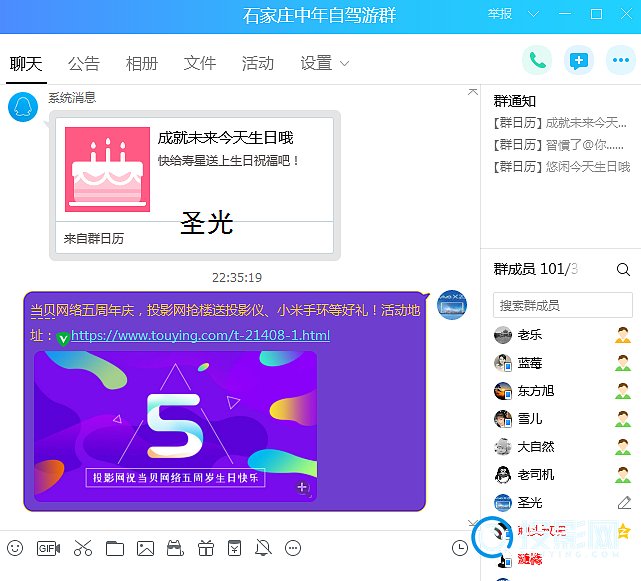
Task: Click the edit pencil beside 圣光
Action: tap(624, 502)
